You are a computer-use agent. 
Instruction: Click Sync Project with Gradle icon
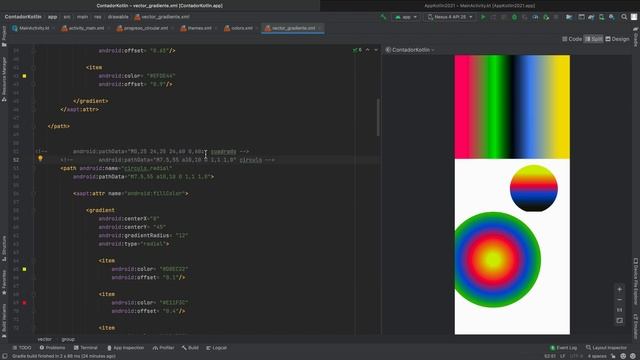coord(591,17)
